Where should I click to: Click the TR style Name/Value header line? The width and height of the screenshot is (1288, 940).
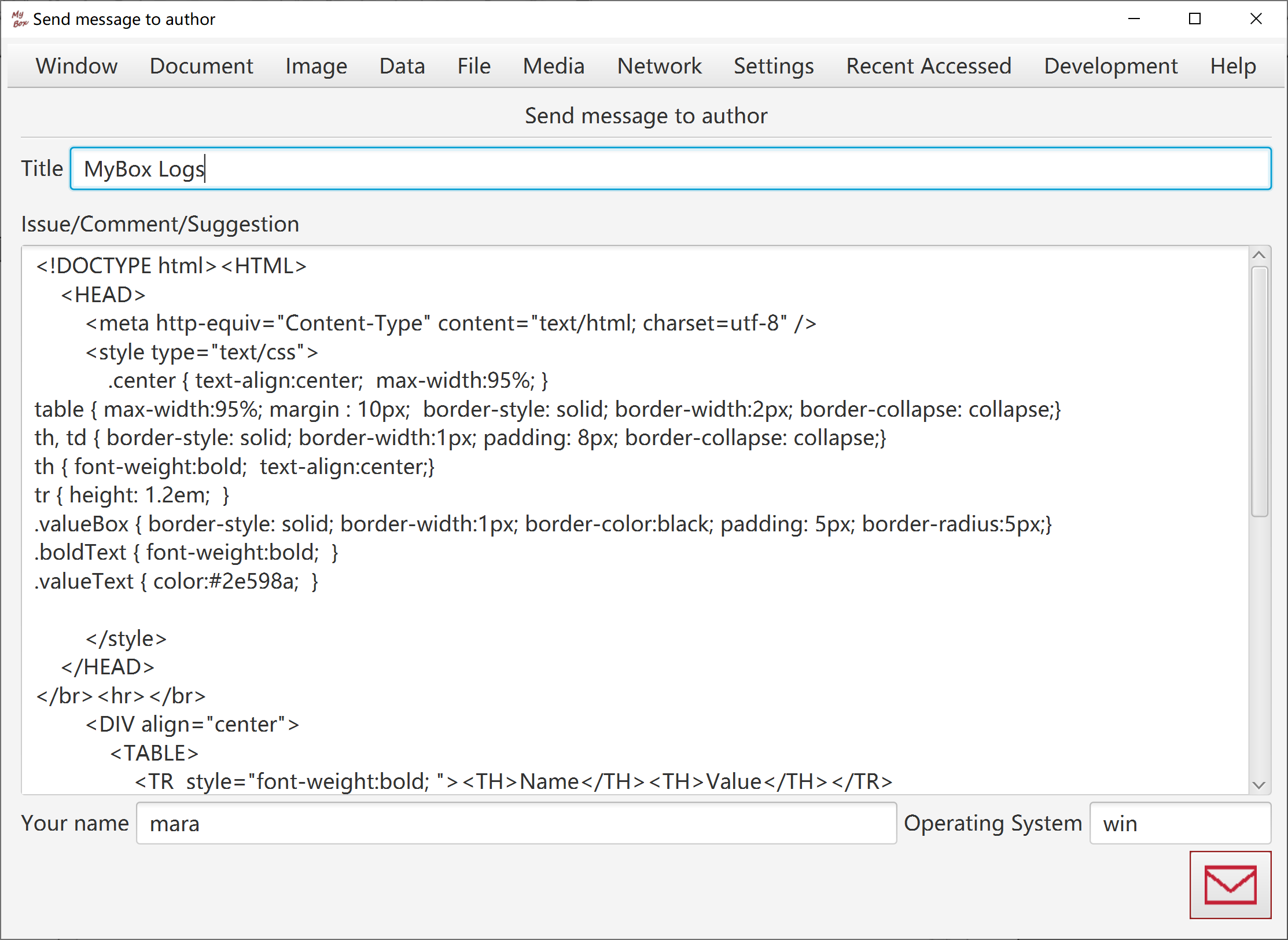pos(514,781)
